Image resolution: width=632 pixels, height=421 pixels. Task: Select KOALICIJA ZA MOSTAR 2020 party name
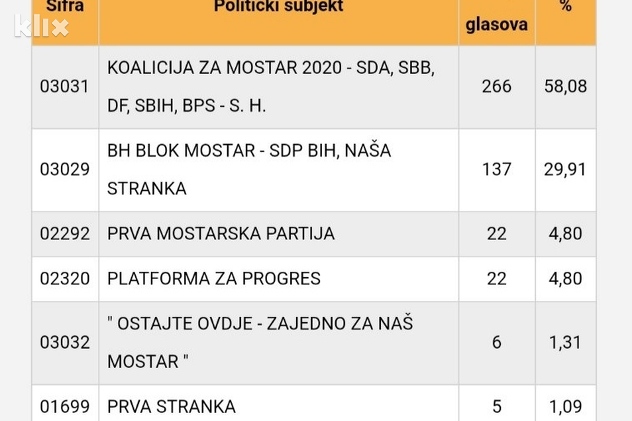(270, 86)
